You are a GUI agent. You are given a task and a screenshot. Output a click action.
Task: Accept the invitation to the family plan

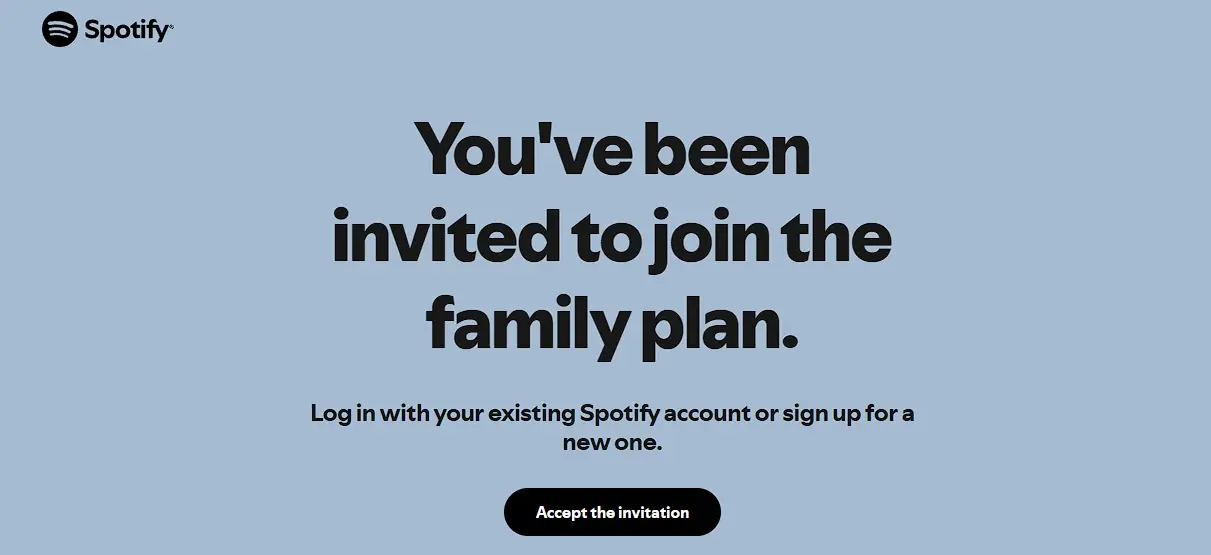[x=612, y=512]
